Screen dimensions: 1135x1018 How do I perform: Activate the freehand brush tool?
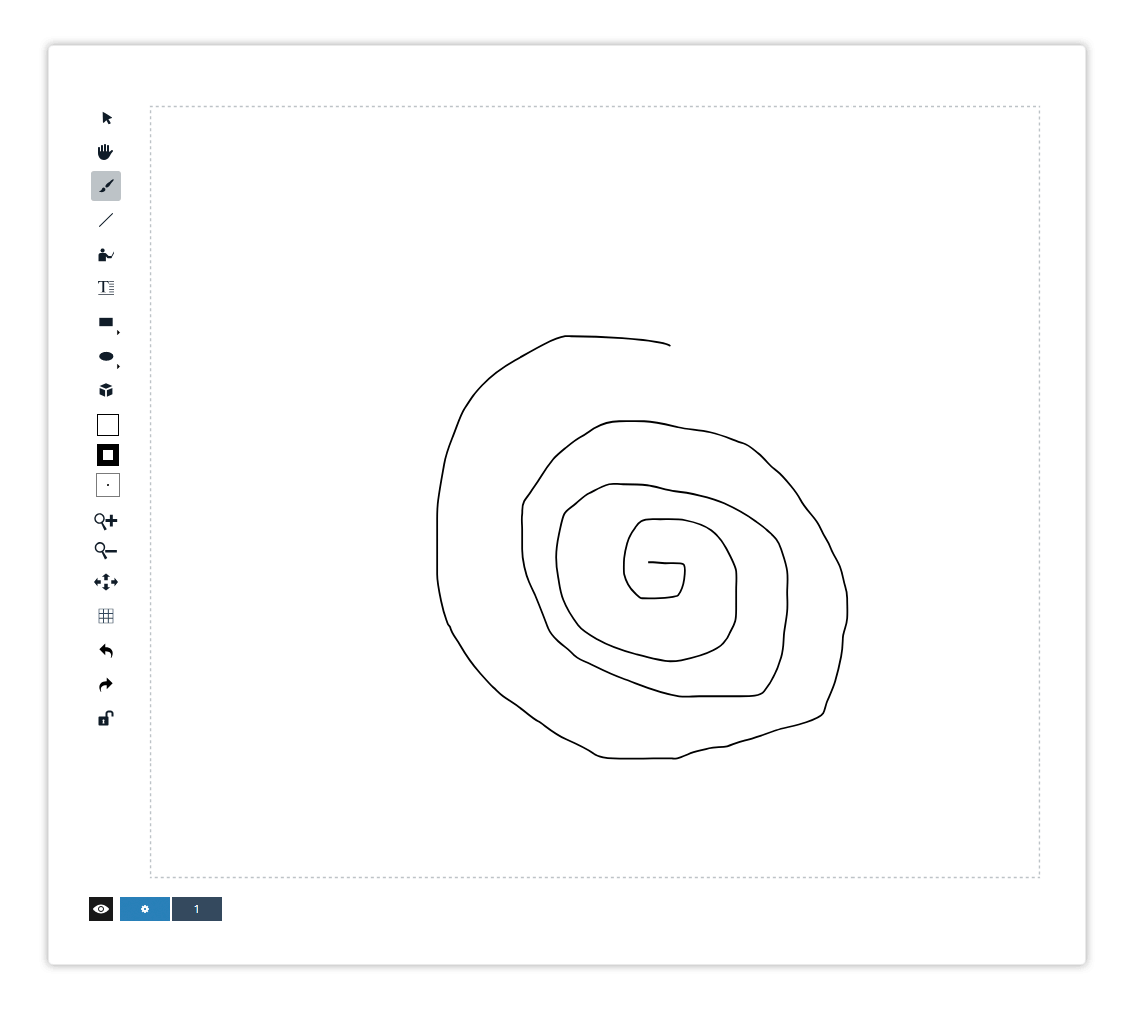106,186
